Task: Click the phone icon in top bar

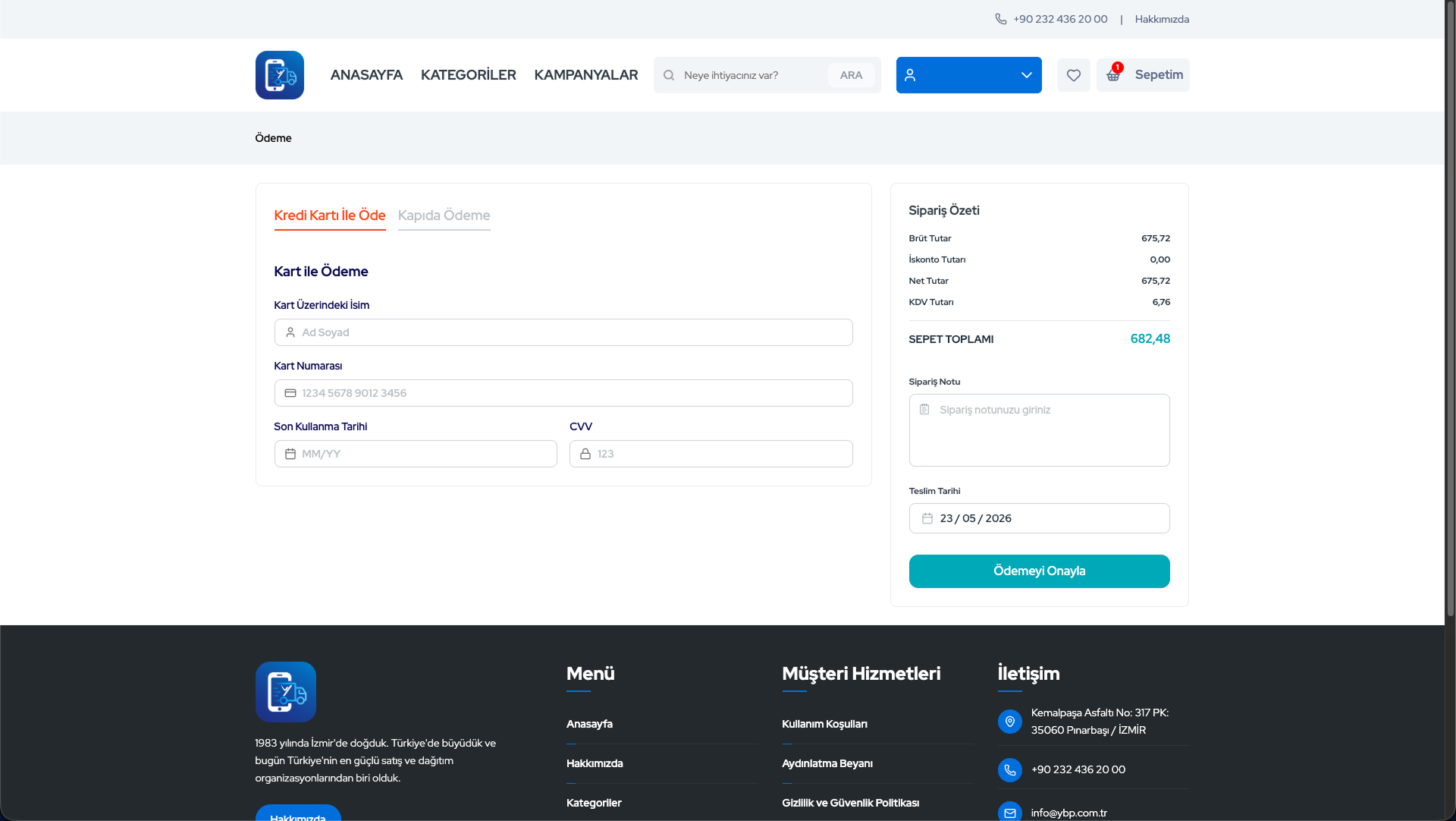Action: click(x=1000, y=19)
